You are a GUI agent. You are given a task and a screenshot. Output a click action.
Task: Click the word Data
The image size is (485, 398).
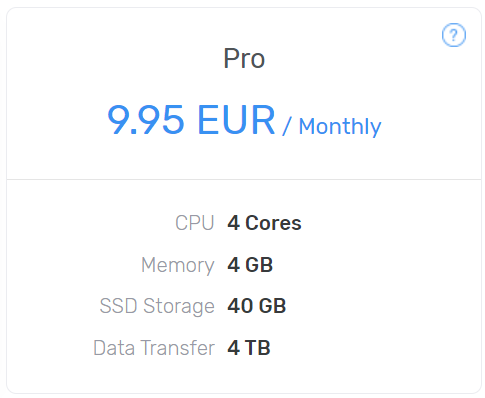114,348
